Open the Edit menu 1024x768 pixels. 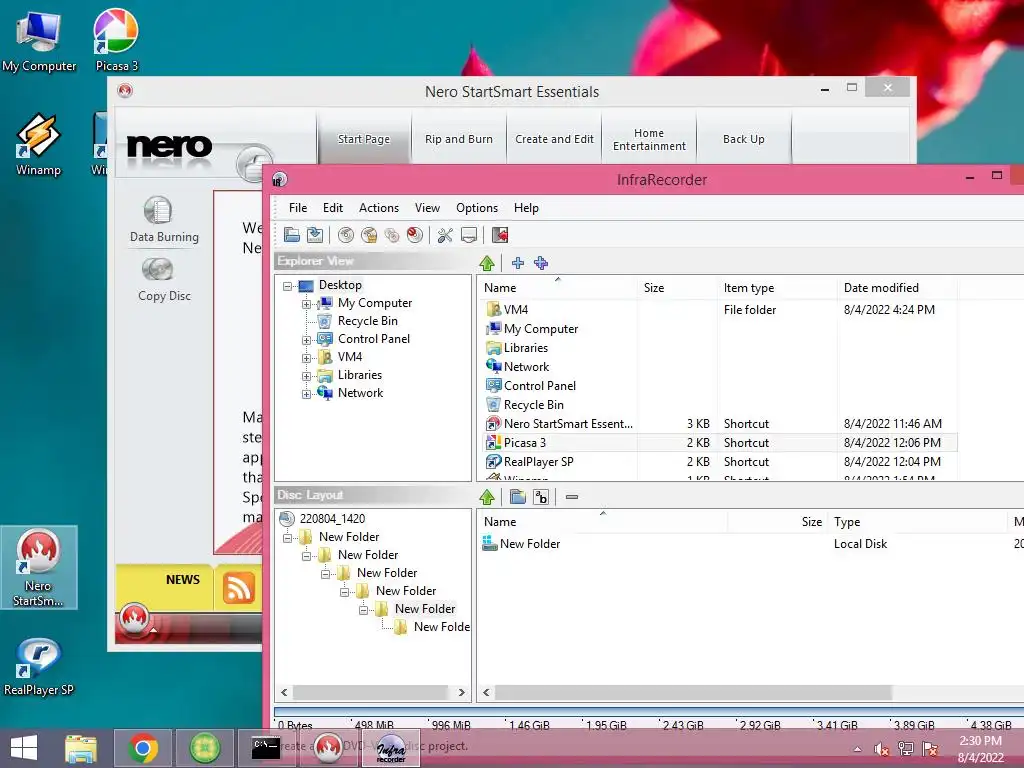point(332,208)
